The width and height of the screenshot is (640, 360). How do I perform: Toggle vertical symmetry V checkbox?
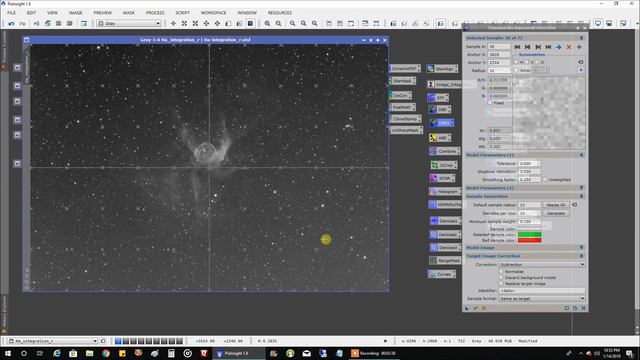pyautogui.click(x=527, y=62)
